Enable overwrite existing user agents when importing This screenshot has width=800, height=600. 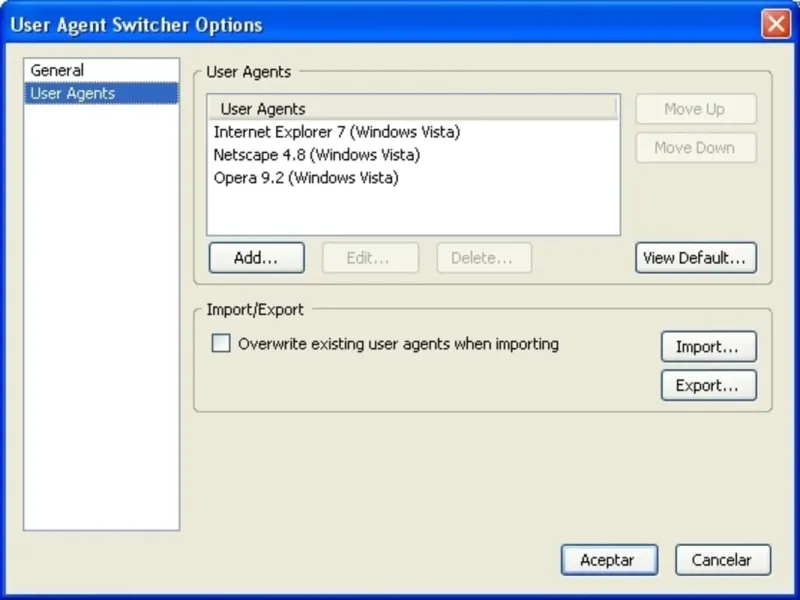[221, 343]
